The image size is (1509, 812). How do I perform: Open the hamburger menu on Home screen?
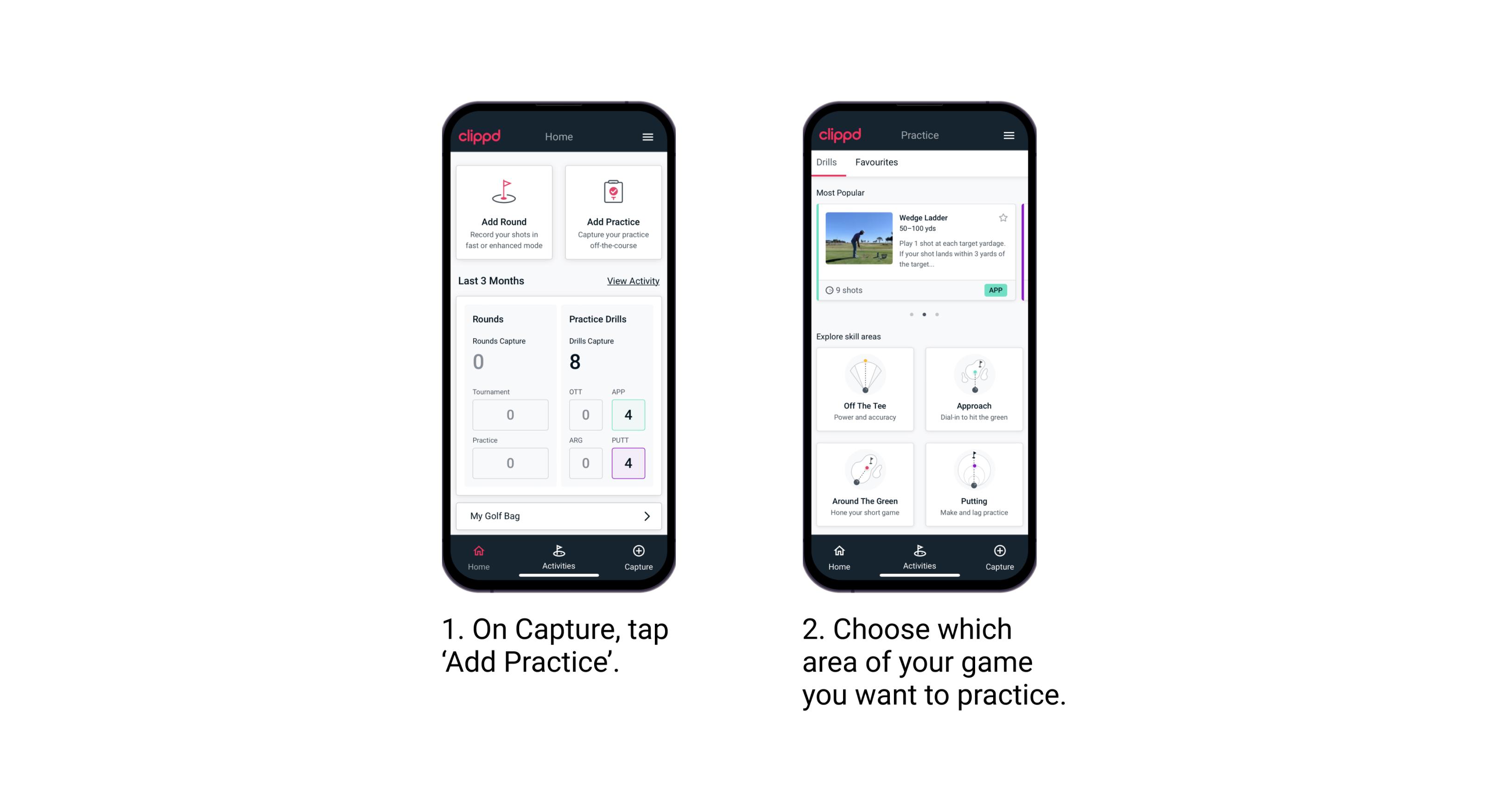coord(648,136)
